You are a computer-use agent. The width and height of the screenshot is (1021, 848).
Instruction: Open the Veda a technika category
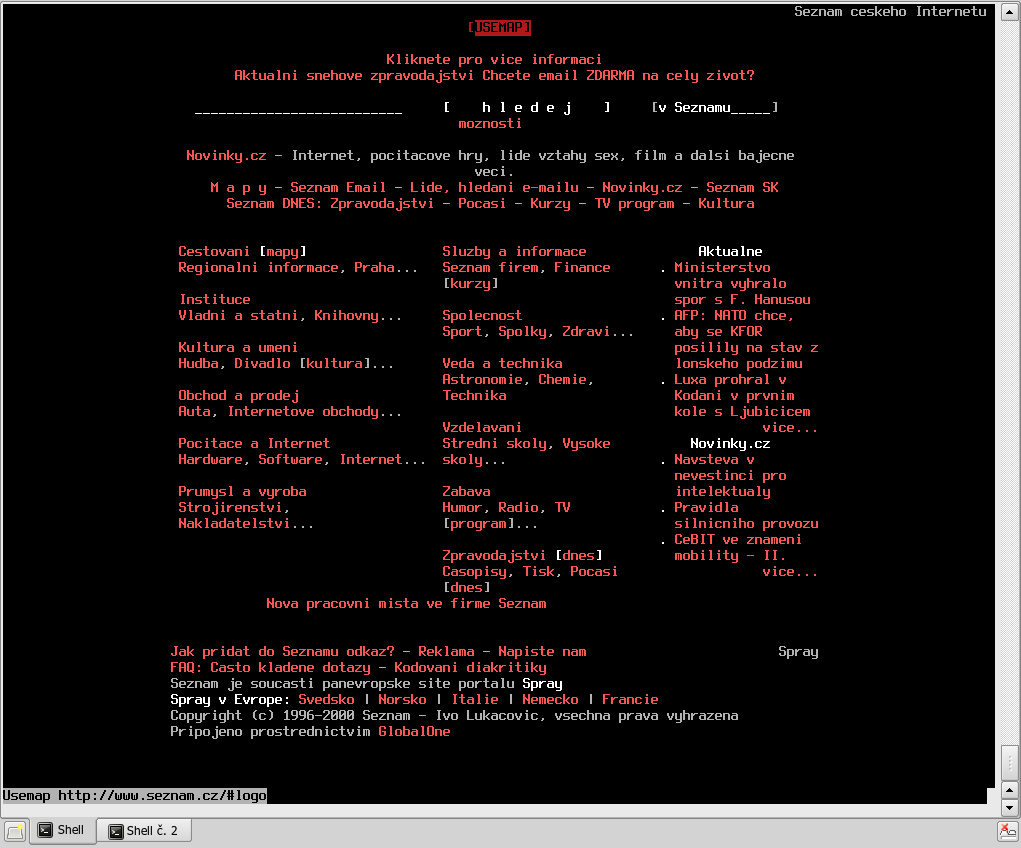(503, 363)
